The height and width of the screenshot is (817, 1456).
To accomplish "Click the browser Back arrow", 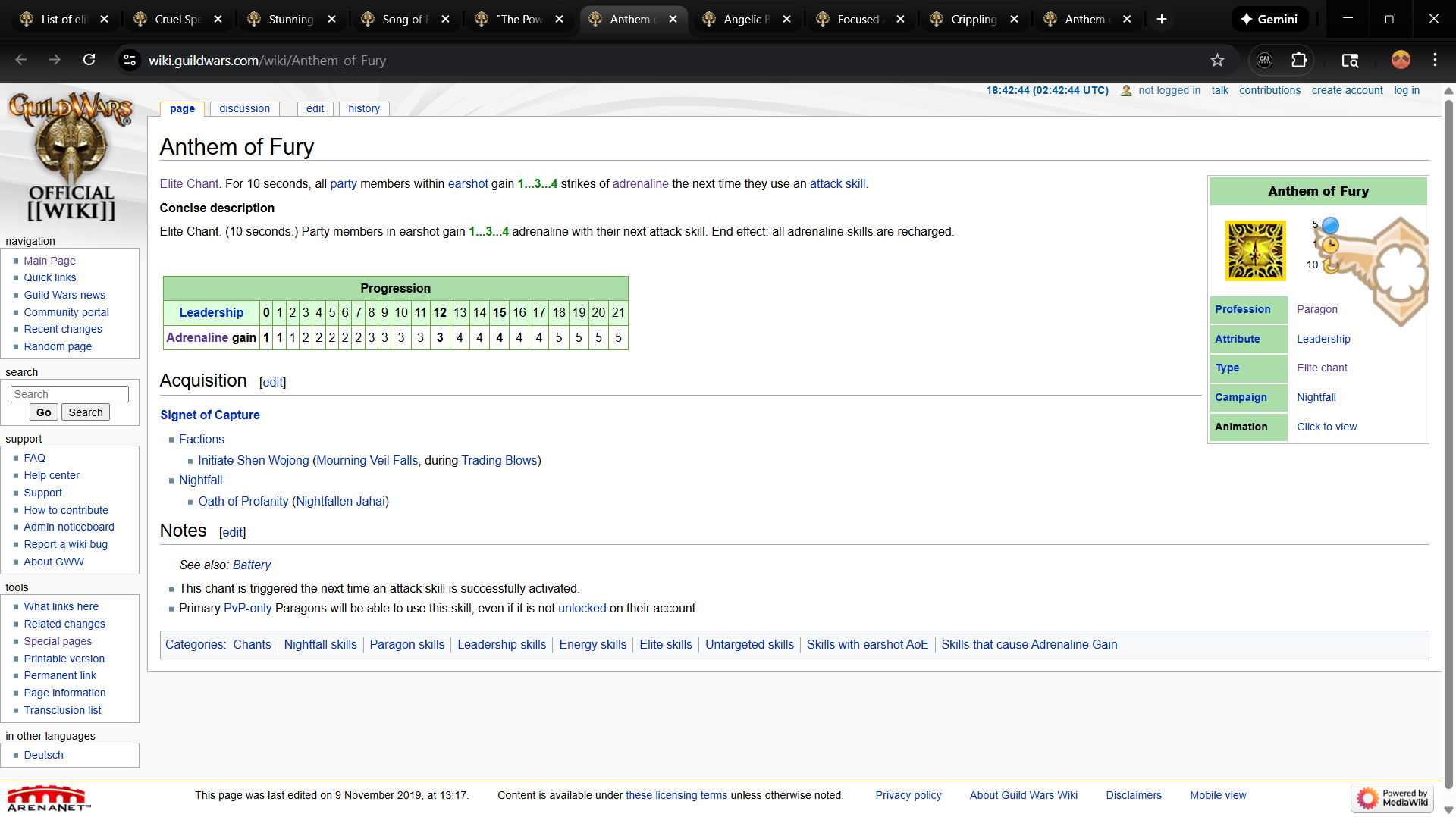I will click(x=21, y=60).
